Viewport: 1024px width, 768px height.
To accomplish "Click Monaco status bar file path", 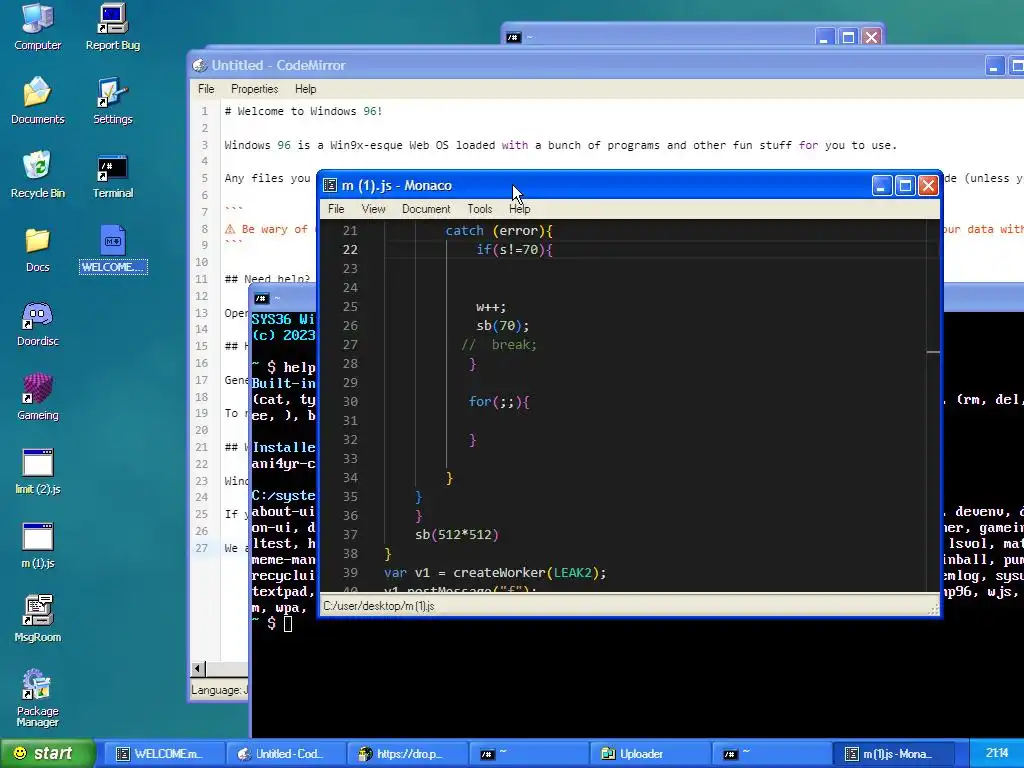I will click(x=379, y=606).
